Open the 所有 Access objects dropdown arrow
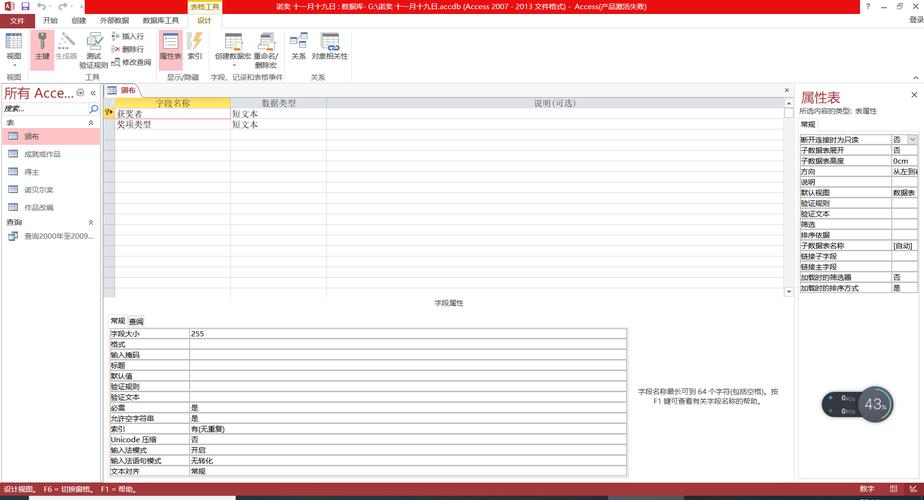 coord(81,93)
